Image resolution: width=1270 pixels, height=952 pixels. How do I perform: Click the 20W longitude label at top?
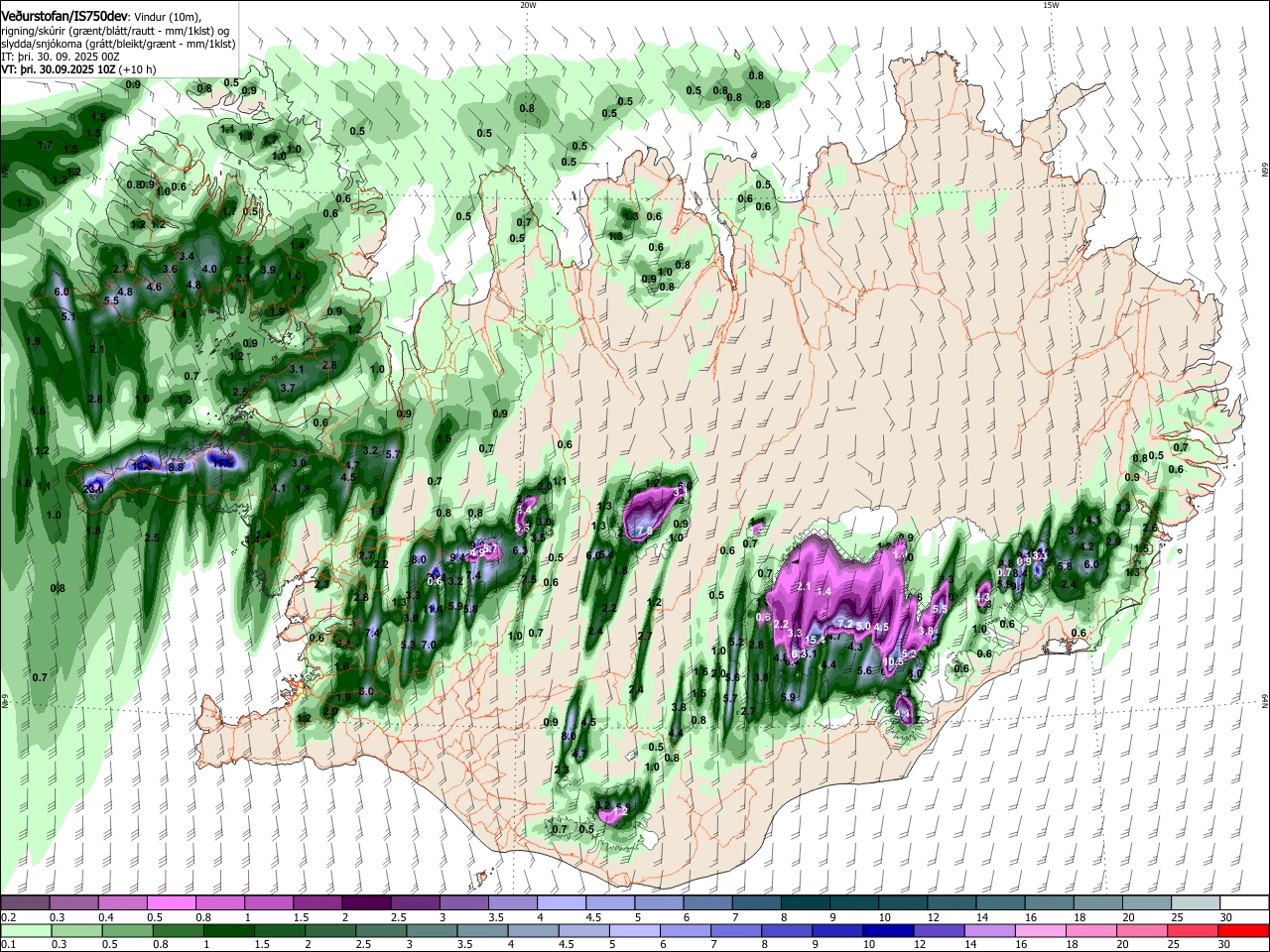pyautogui.click(x=527, y=4)
